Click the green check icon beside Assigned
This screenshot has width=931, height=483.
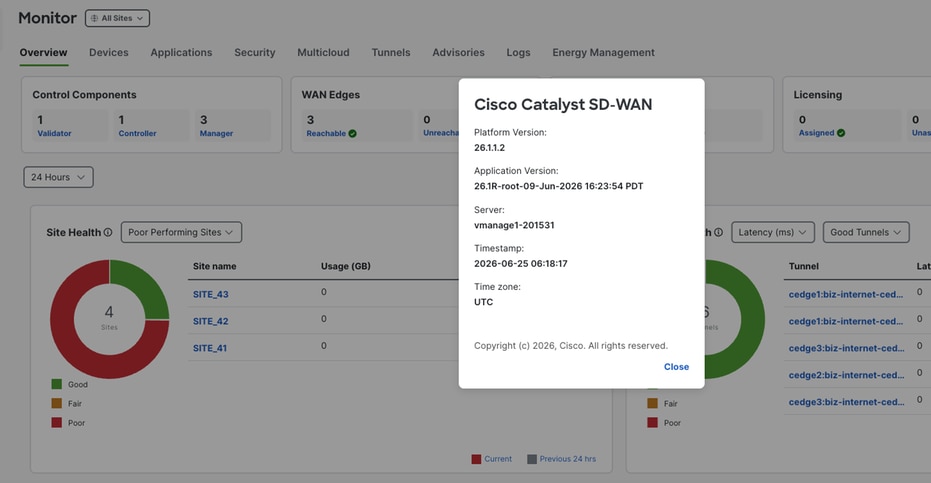coord(841,133)
